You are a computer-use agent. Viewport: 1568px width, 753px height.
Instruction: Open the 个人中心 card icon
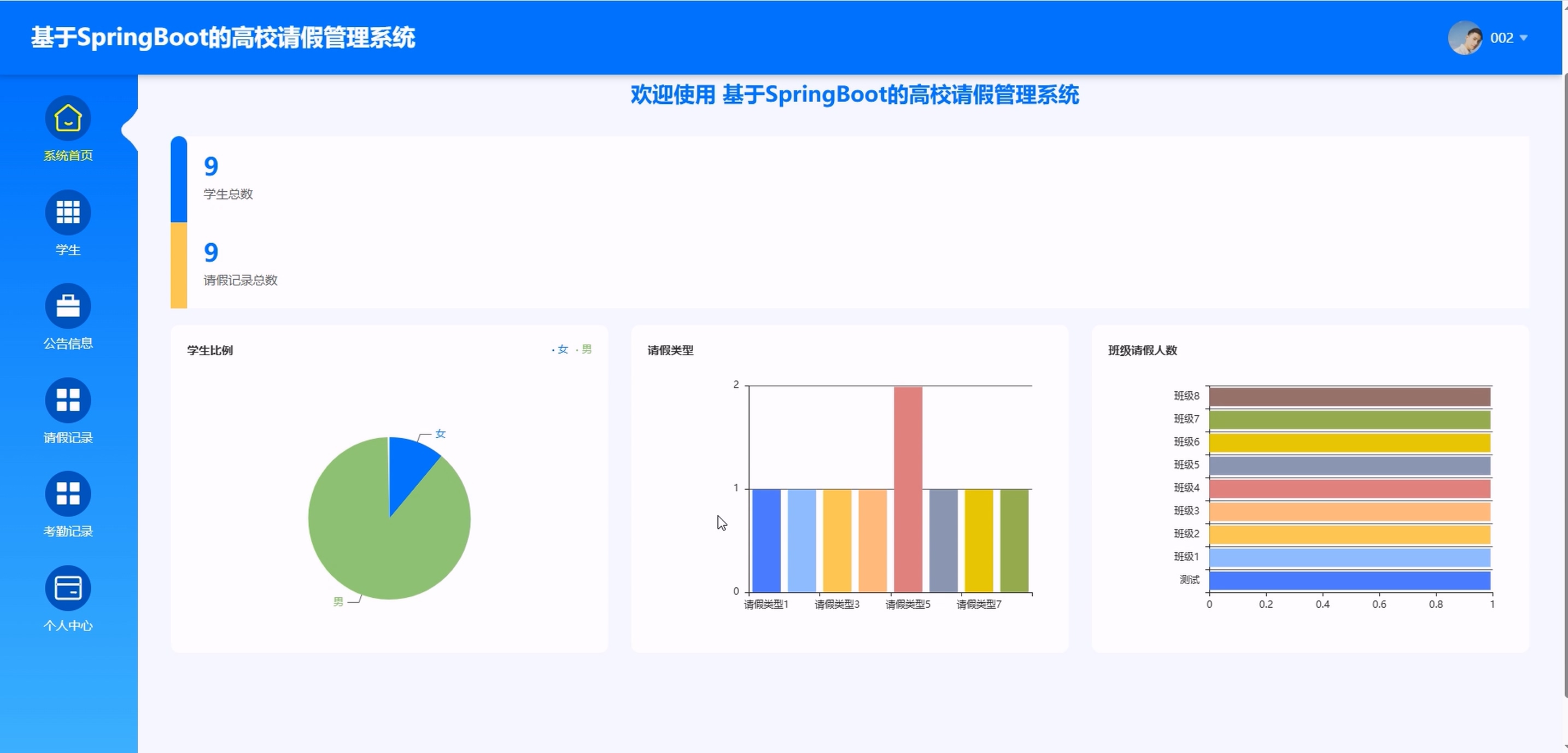click(x=68, y=587)
